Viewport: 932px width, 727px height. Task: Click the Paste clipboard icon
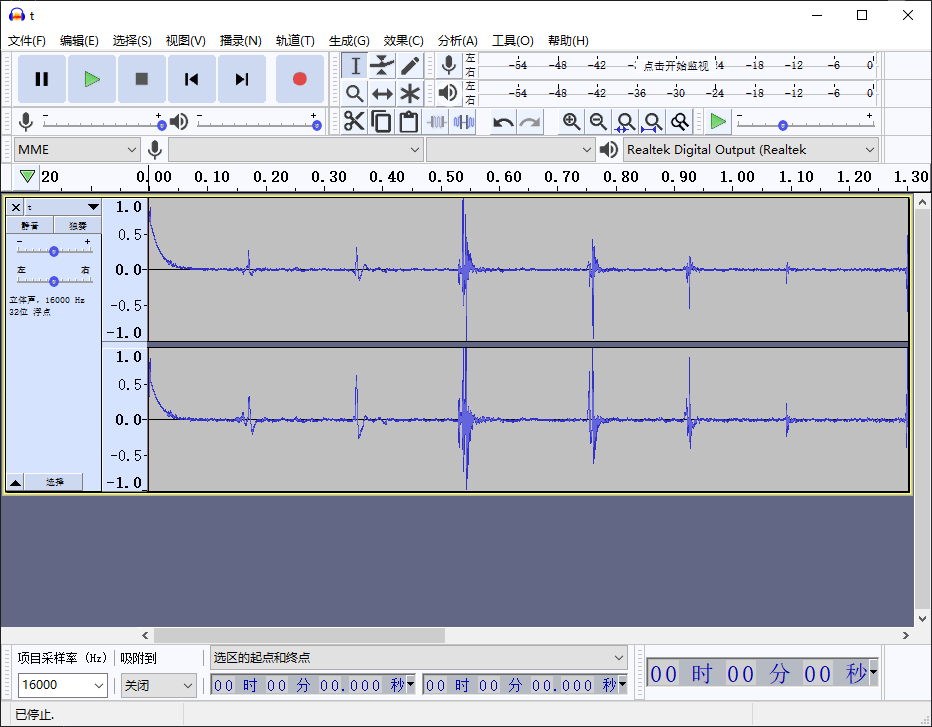pyautogui.click(x=408, y=122)
